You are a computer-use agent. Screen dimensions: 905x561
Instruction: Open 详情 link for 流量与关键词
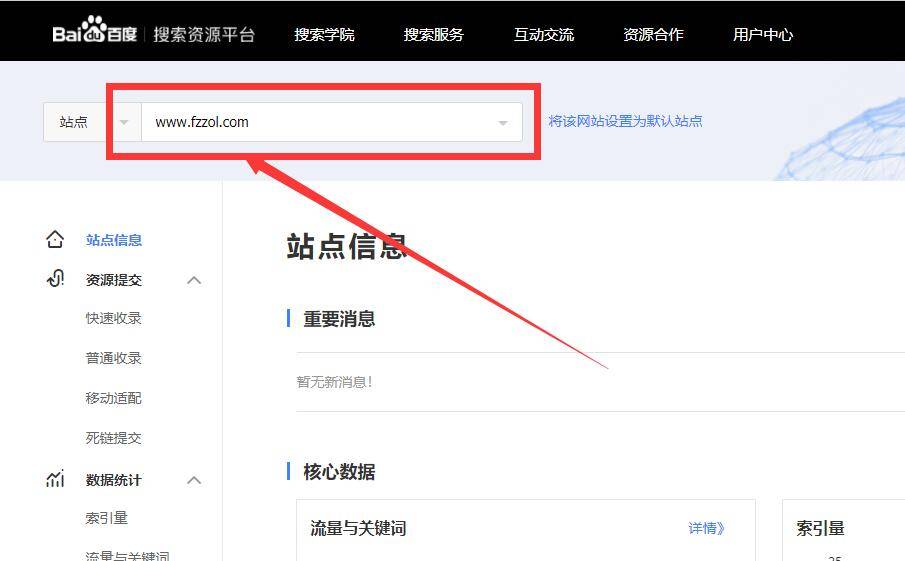706,528
